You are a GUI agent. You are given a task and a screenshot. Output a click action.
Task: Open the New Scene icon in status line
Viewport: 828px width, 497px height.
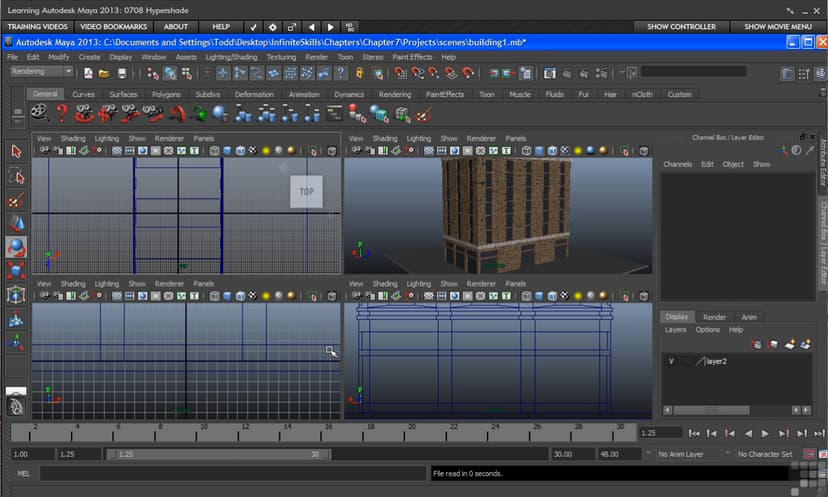(88, 73)
